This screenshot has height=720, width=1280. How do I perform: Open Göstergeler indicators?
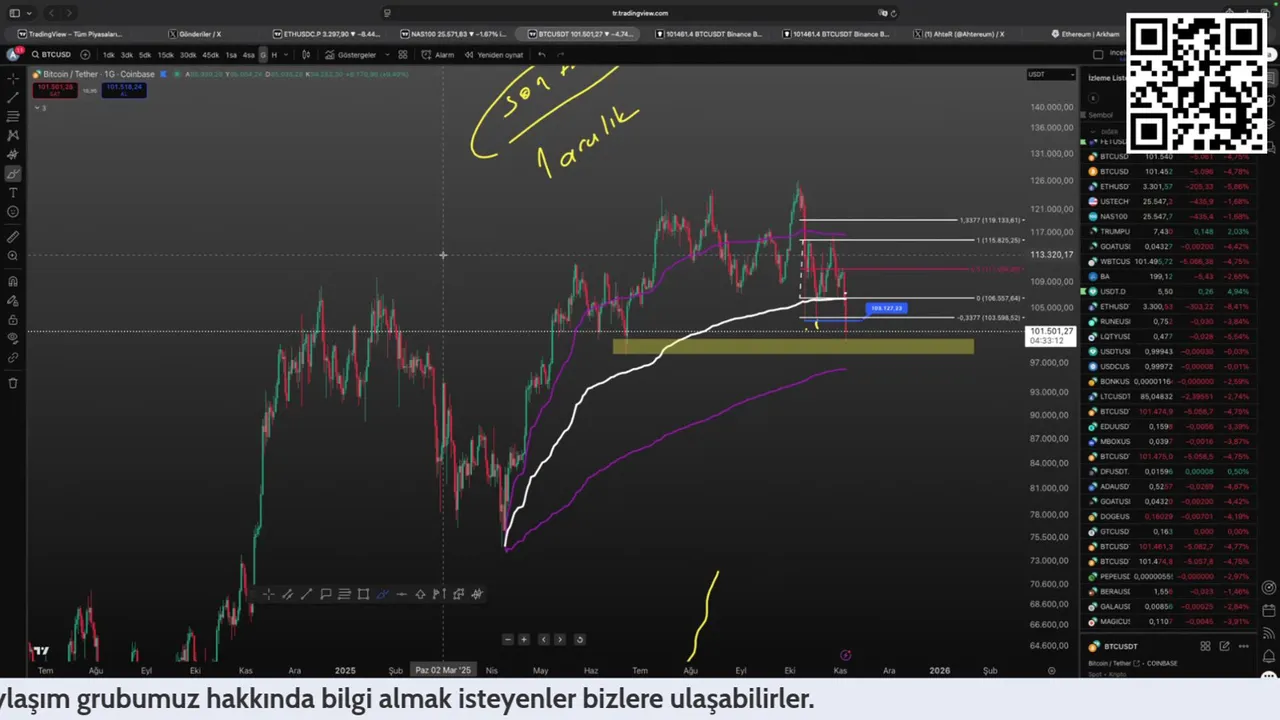(350, 55)
